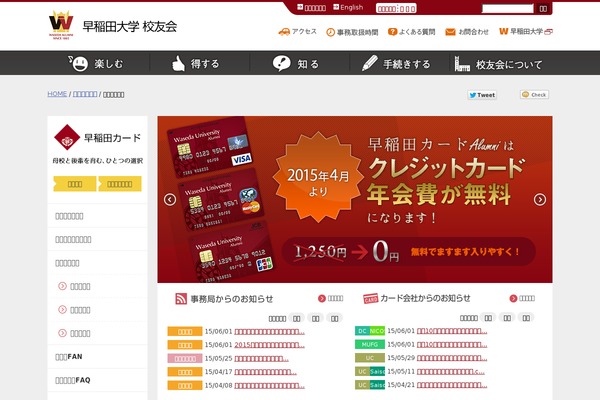
Task: Show next banner slide arrow
Action: click(540, 199)
